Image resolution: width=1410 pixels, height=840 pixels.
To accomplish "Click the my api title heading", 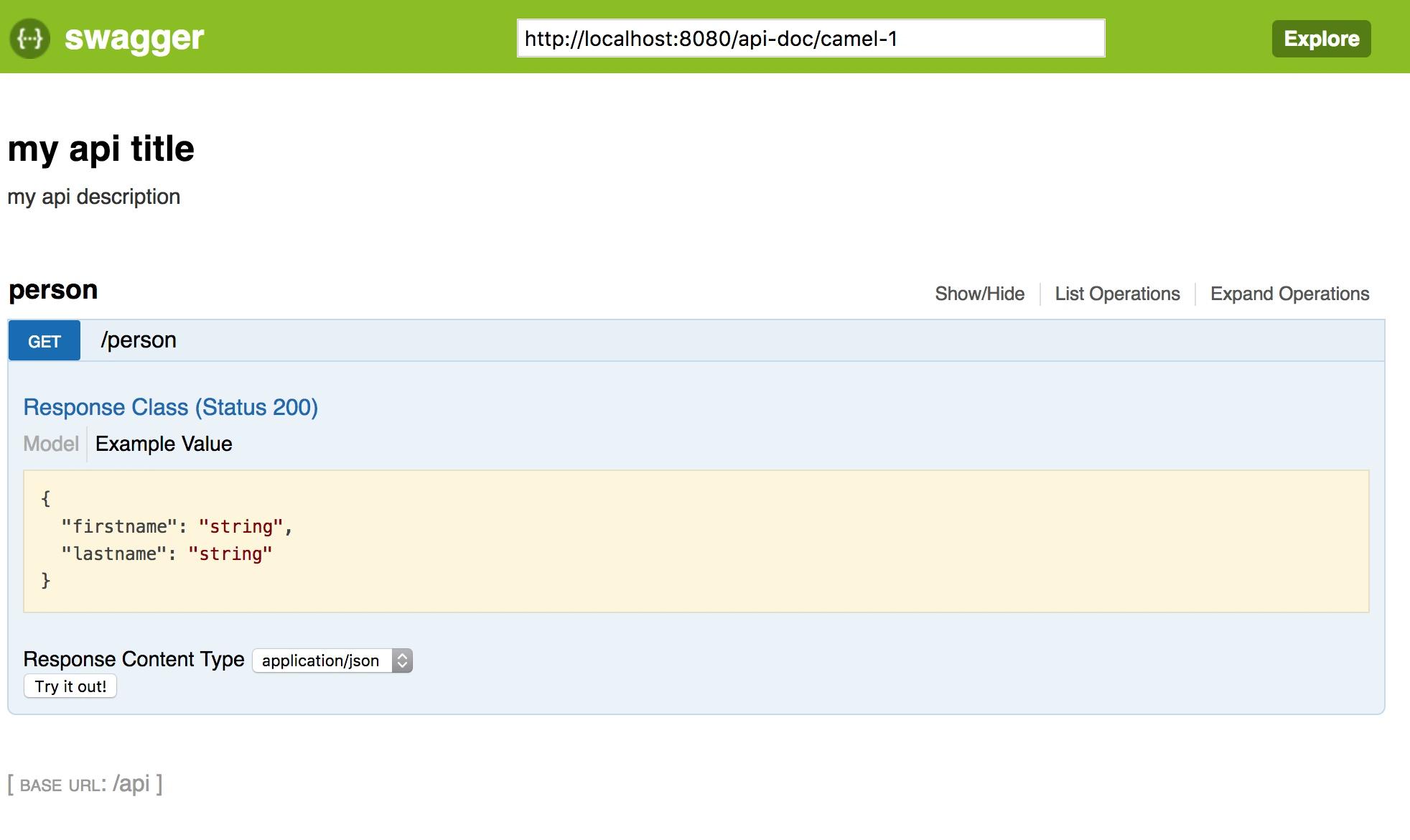I will [101, 149].
